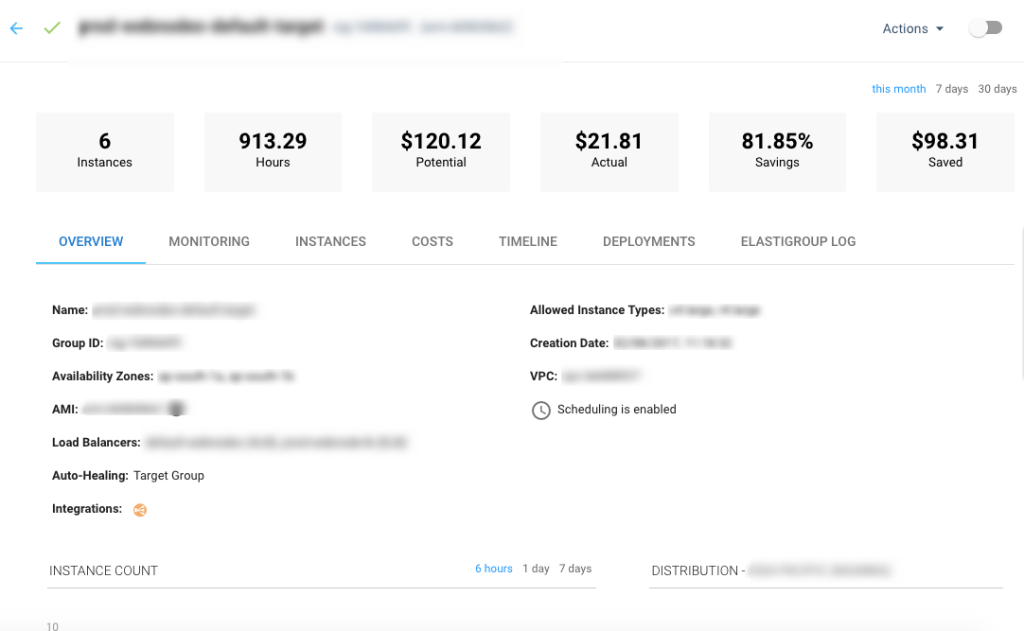This screenshot has width=1024, height=631.
Task: Show stats for the last 7 days
Action: [x=952, y=89]
